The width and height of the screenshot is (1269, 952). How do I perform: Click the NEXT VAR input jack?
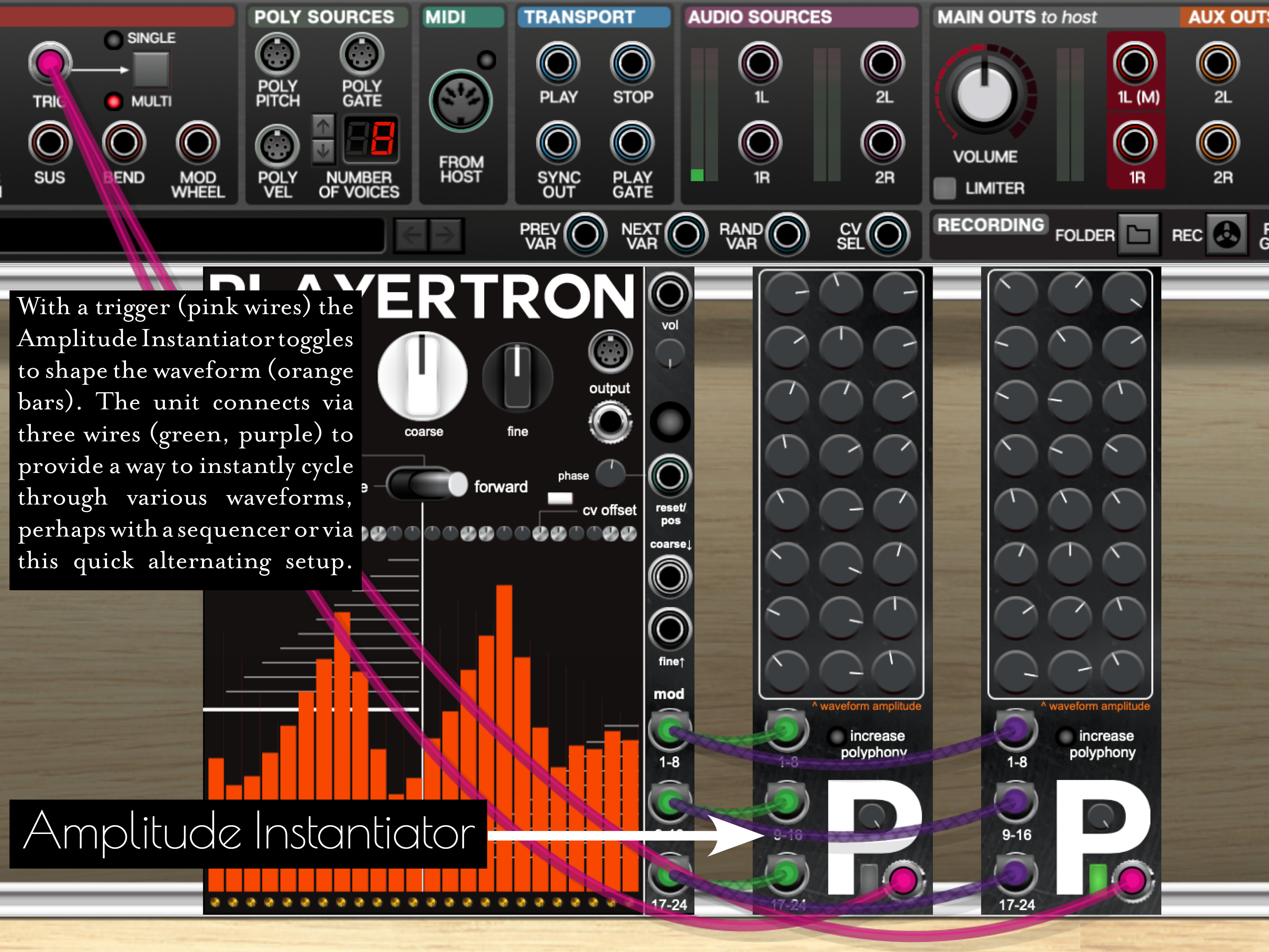(x=686, y=235)
